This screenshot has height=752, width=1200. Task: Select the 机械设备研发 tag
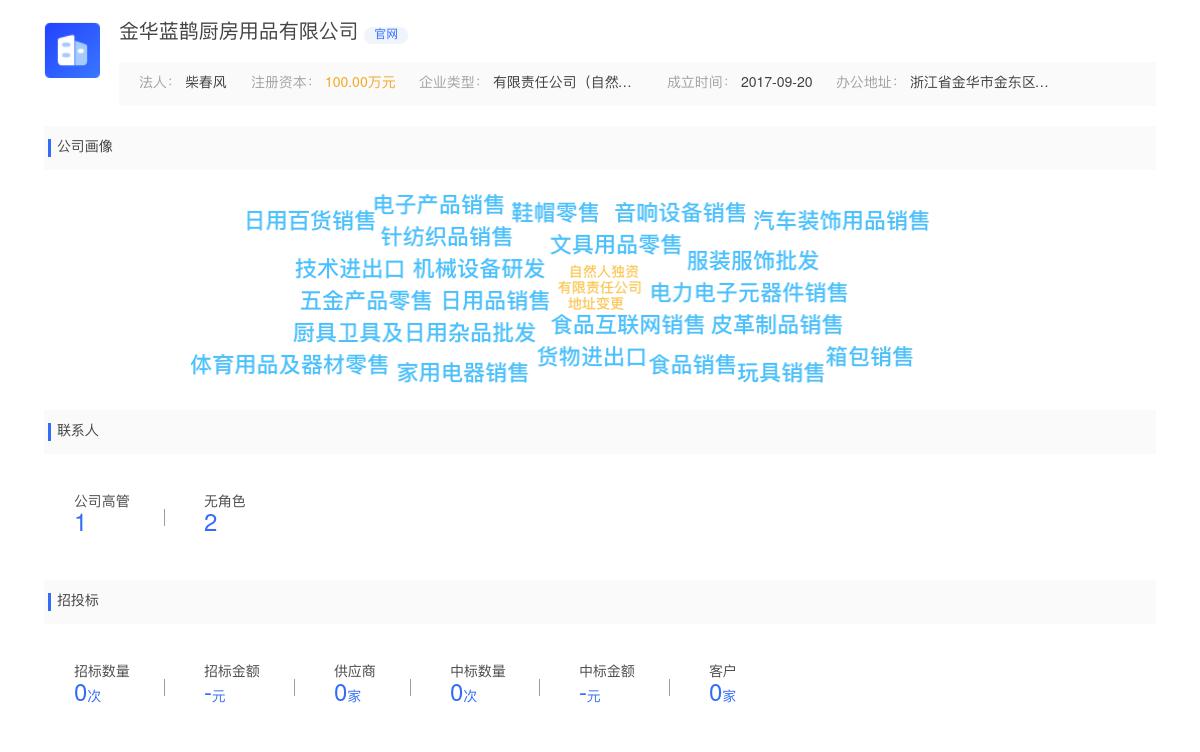coord(479,269)
